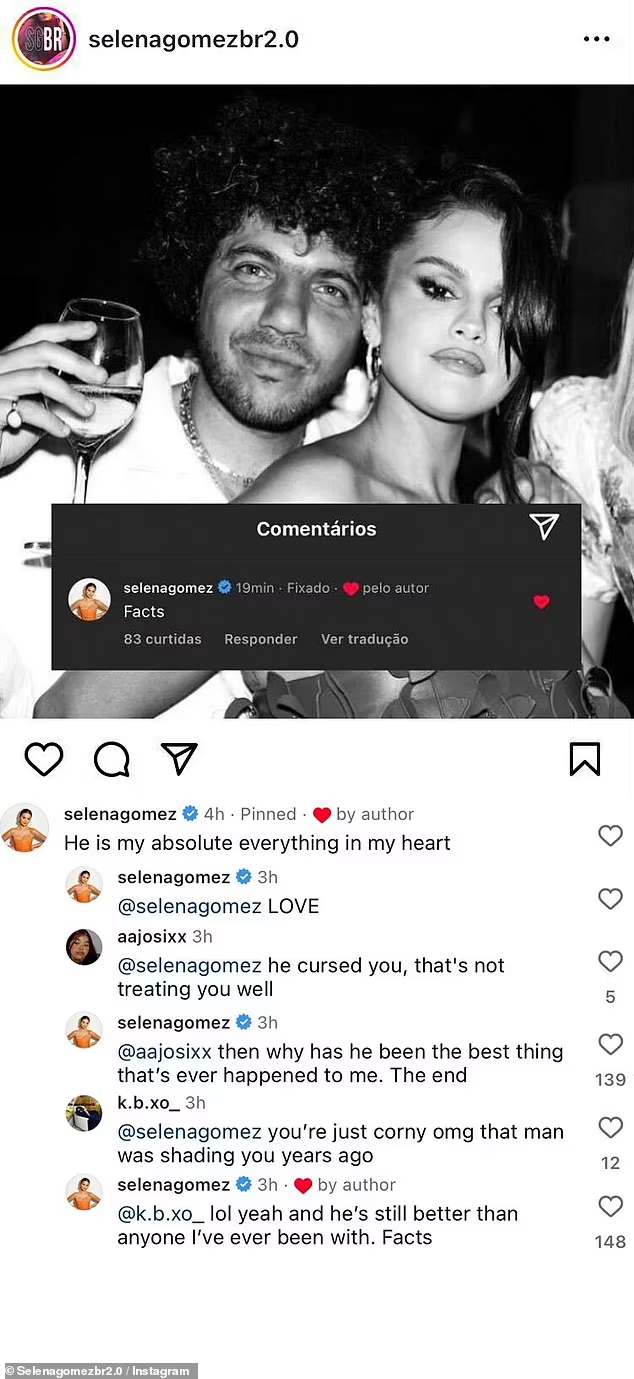This screenshot has height=1379, width=634.
Task: Like the post with the heart icon
Action: [x=44, y=759]
